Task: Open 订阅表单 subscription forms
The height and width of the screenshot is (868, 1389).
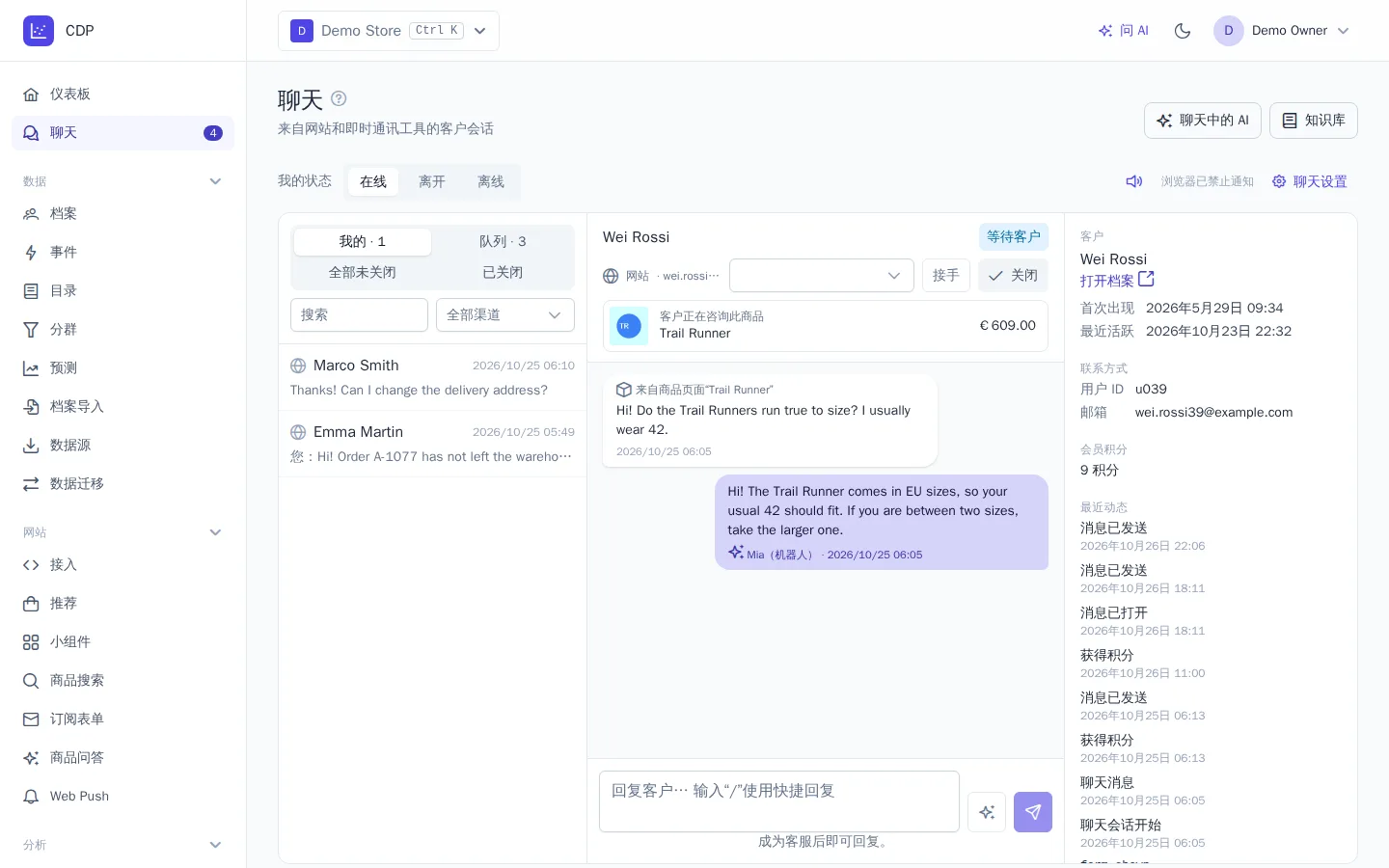Action: [123, 719]
